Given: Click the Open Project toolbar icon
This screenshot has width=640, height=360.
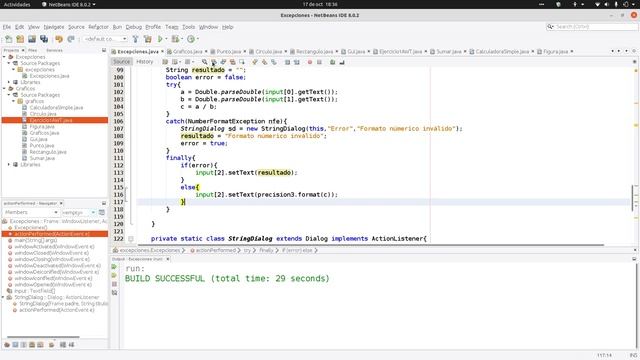Looking at the screenshot, I should click(32, 39).
